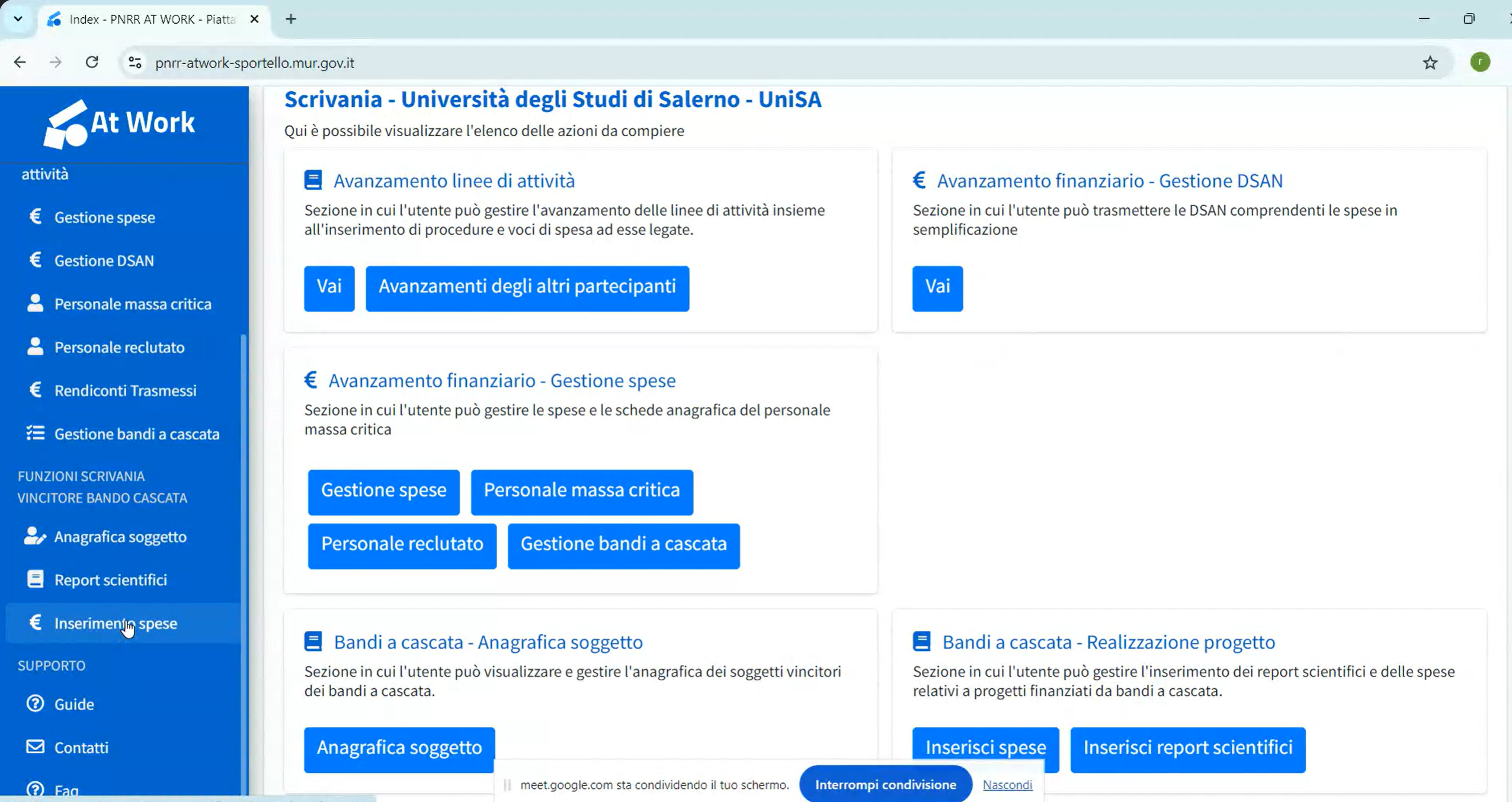Close the PNRR AT WORK tab
This screenshot has height=802, width=1512.
[x=255, y=19]
